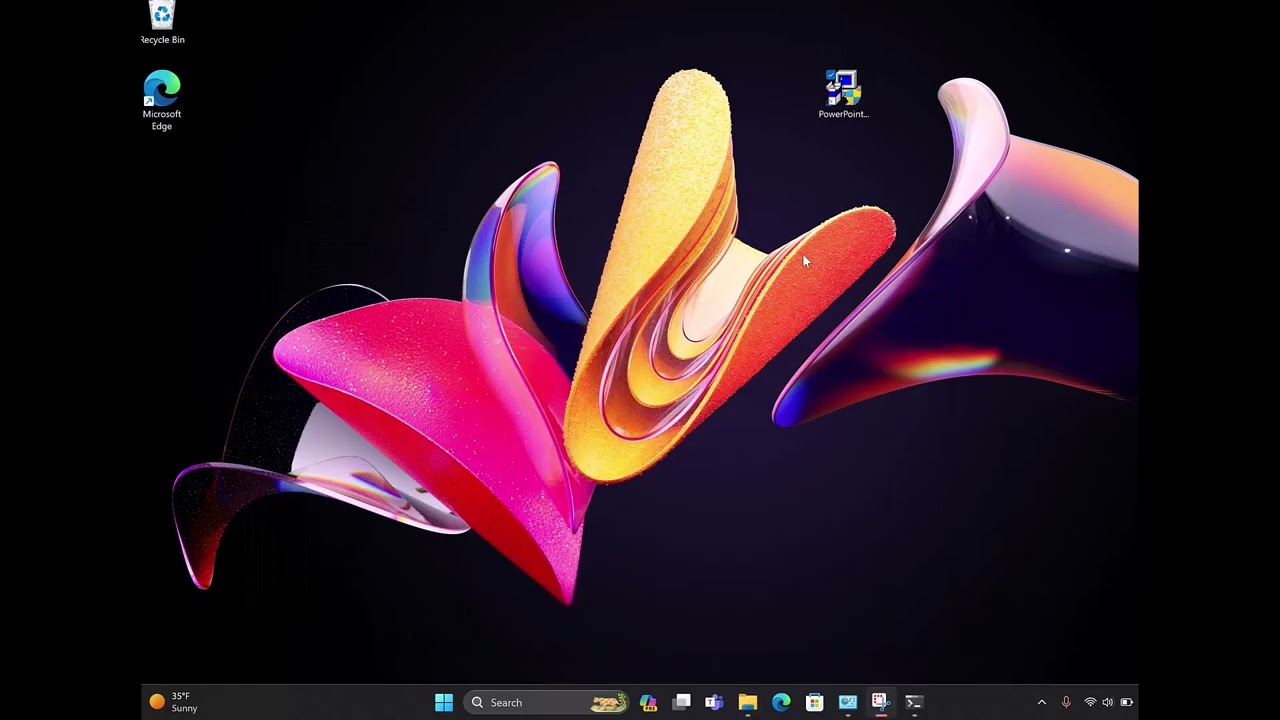This screenshot has width=1280, height=720.
Task: Open Microsoft Store from the taskbar
Action: (x=814, y=702)
